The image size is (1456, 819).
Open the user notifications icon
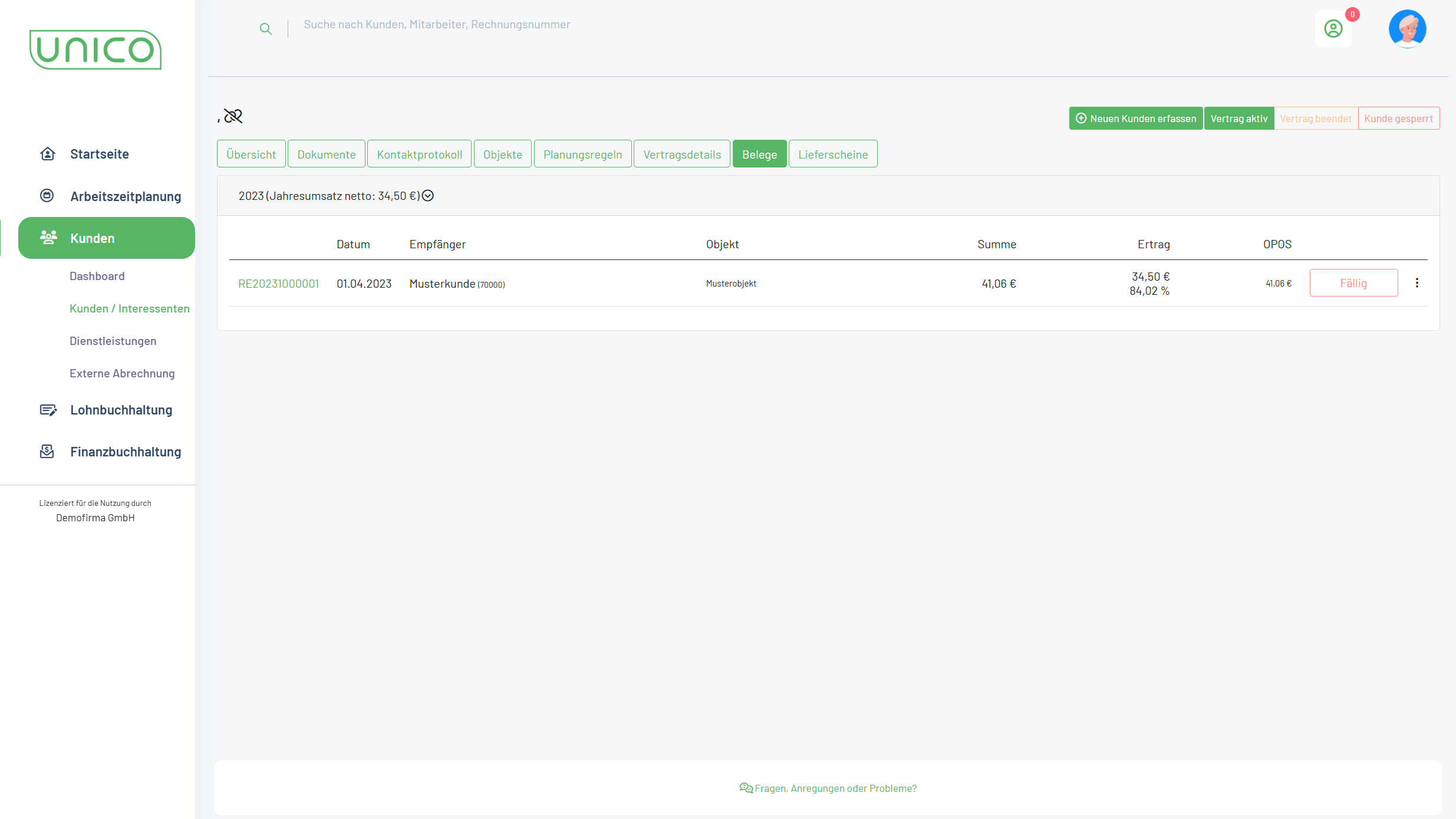[1333, 29]
